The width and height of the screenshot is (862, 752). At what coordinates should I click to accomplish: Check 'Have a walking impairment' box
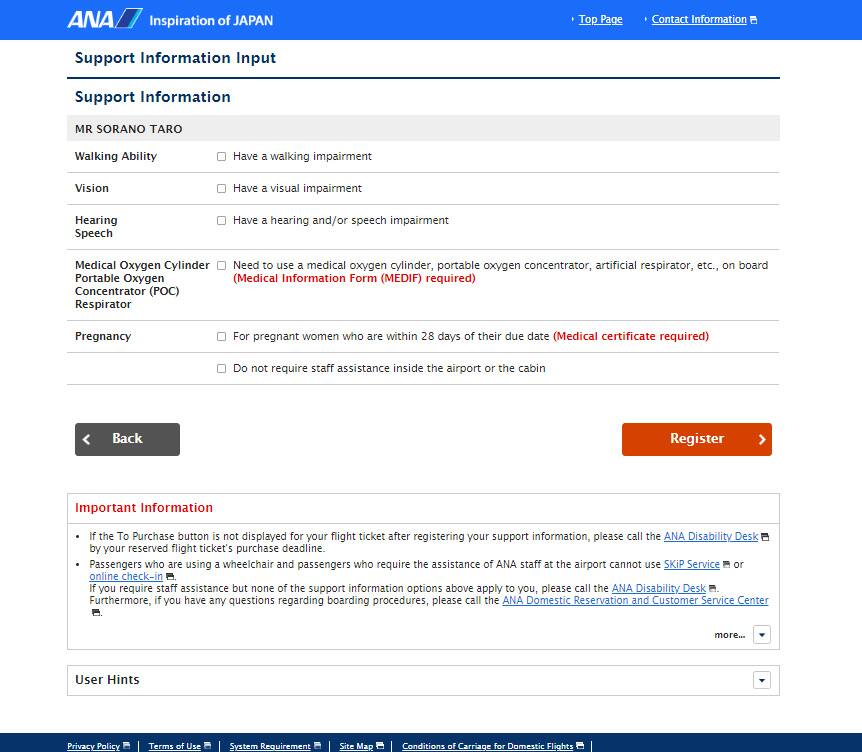[x=222, y=157]
